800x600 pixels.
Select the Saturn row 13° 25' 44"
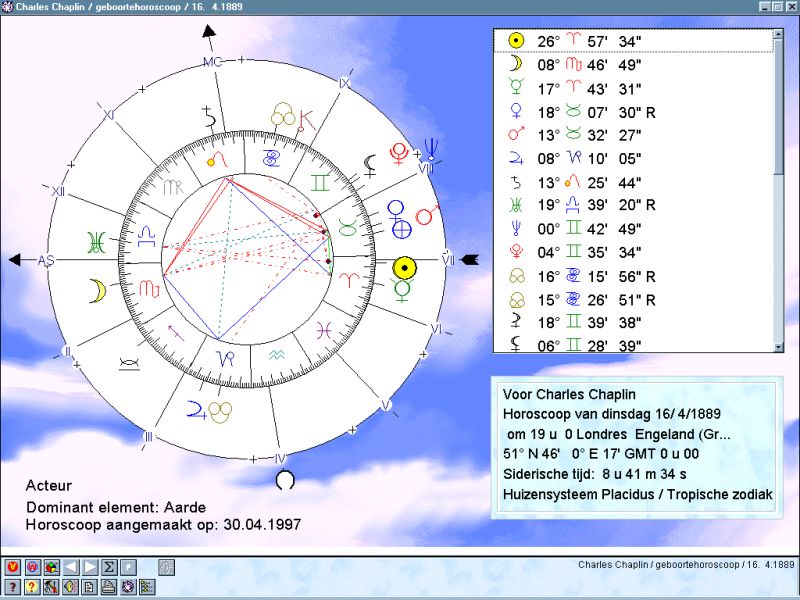tap(634, 182)
